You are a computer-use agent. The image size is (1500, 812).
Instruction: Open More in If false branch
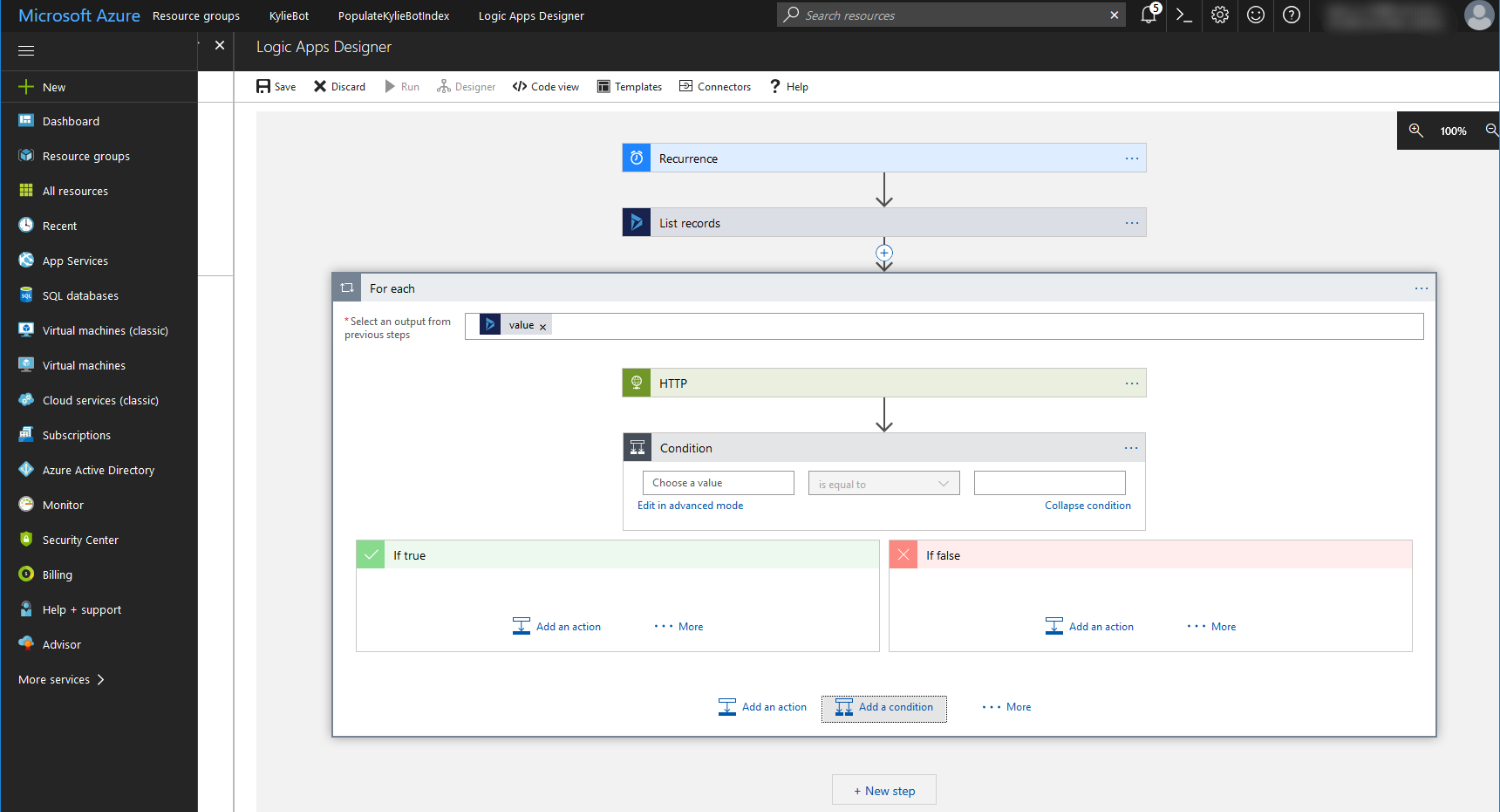1212,627
